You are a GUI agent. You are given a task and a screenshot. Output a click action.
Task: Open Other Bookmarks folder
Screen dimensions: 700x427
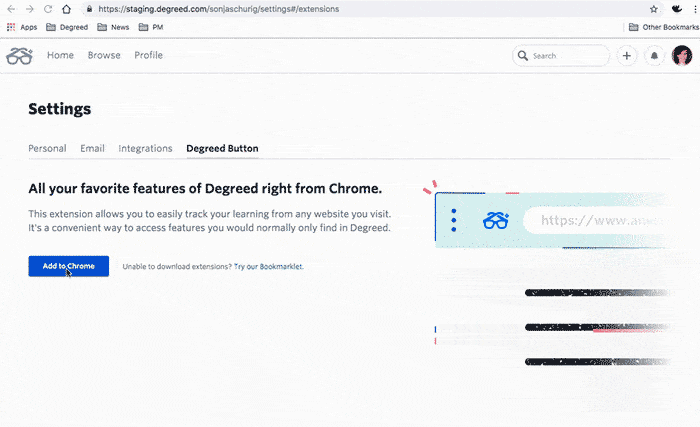click(663, 27)
